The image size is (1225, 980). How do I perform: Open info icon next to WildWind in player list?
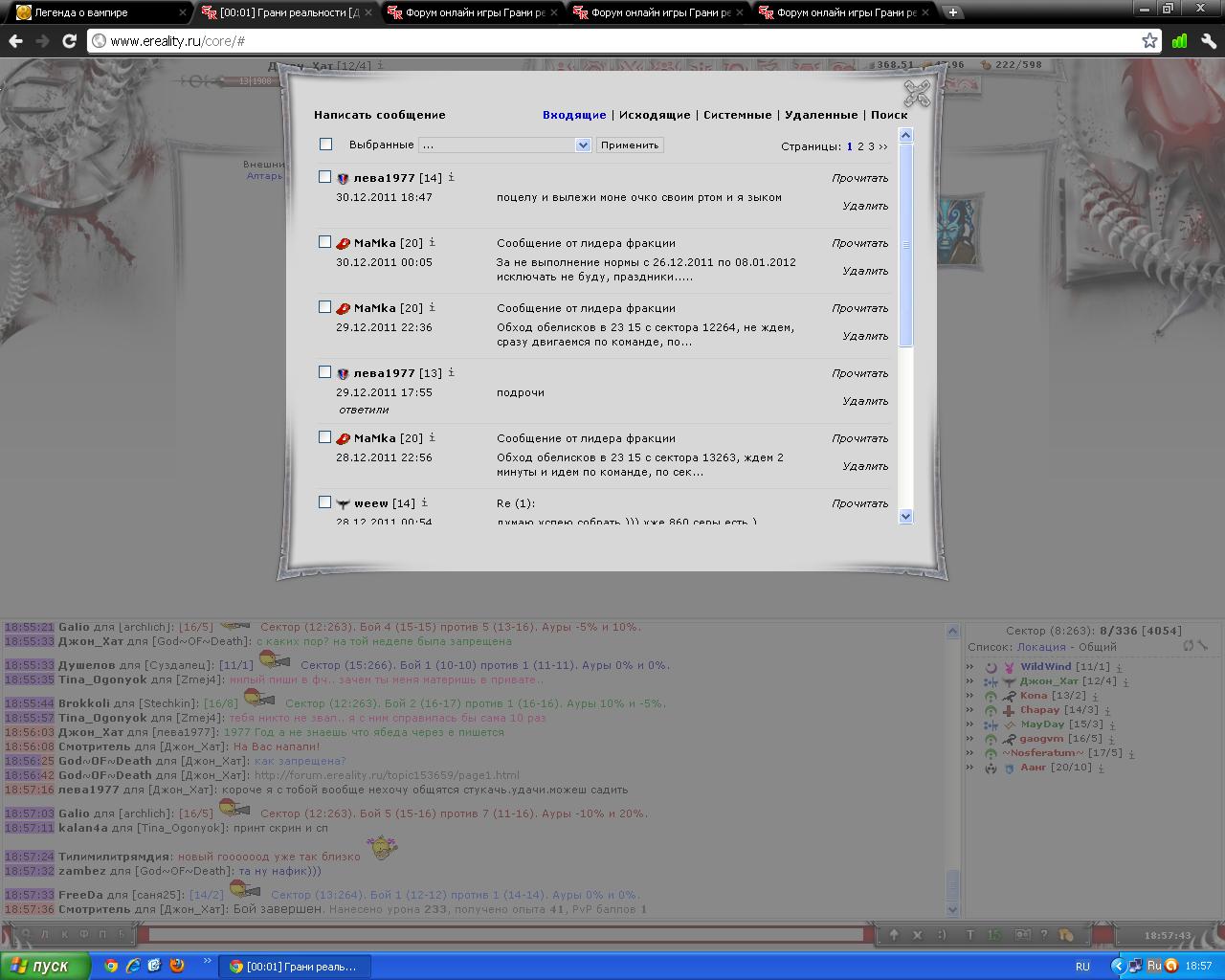pos(1118,667)
